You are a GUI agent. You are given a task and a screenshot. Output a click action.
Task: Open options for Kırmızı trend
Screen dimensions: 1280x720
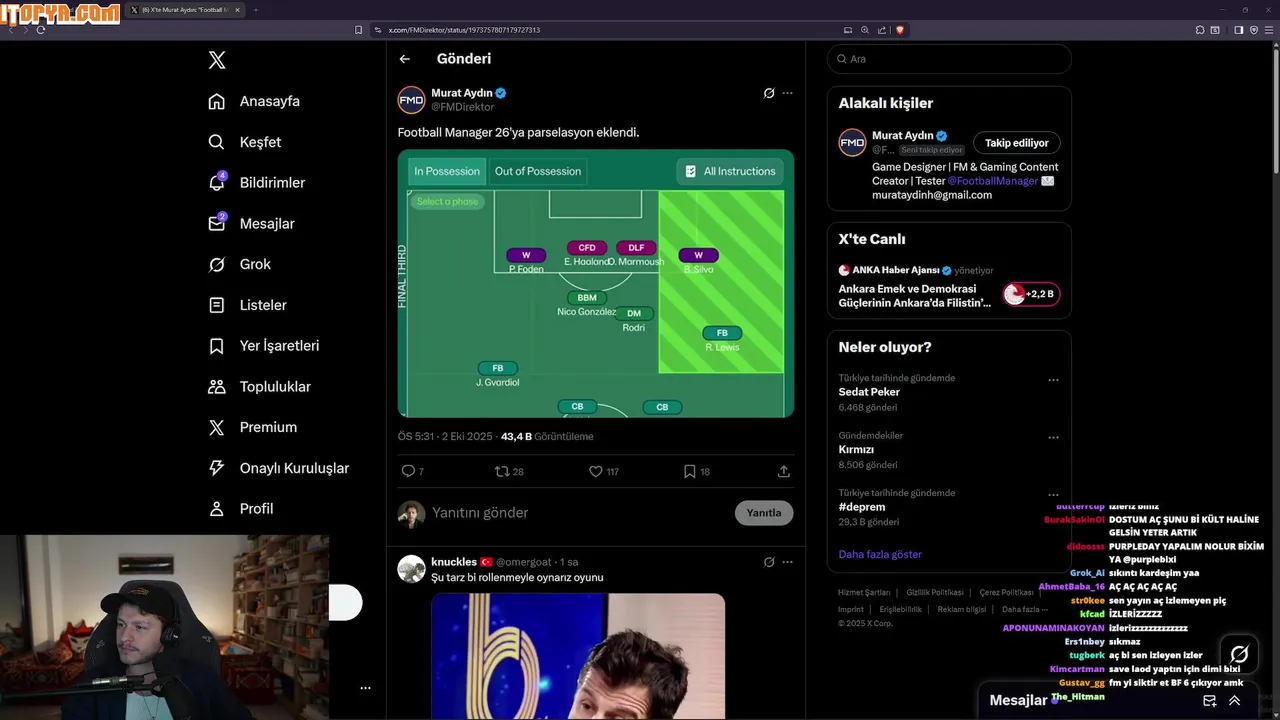tap(1053, 437)
